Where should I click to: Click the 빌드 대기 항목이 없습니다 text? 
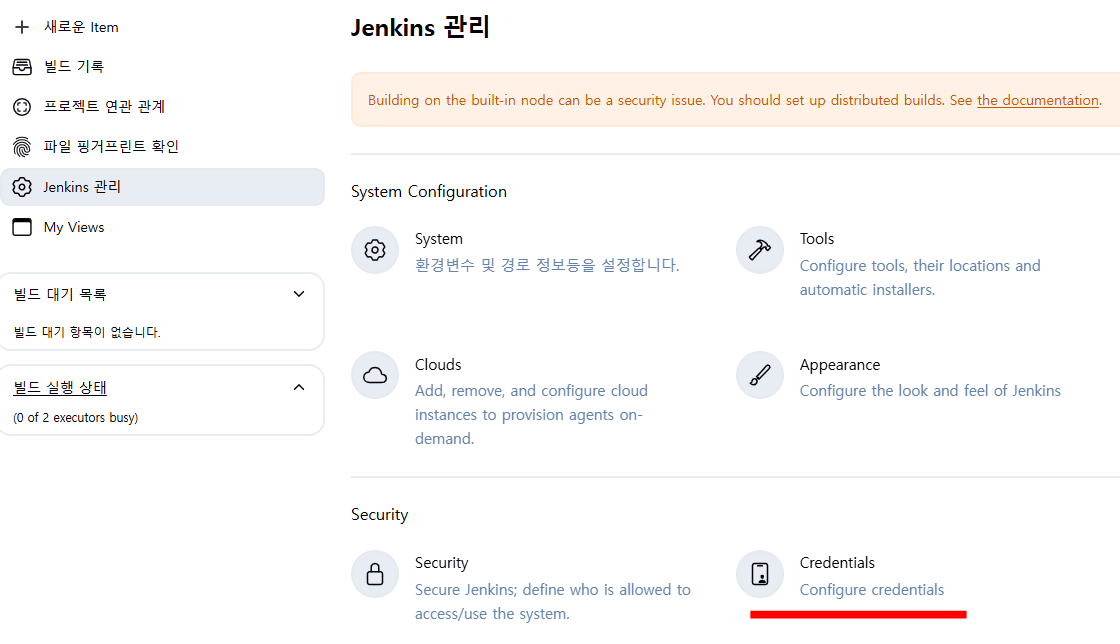tap(87, 332)
